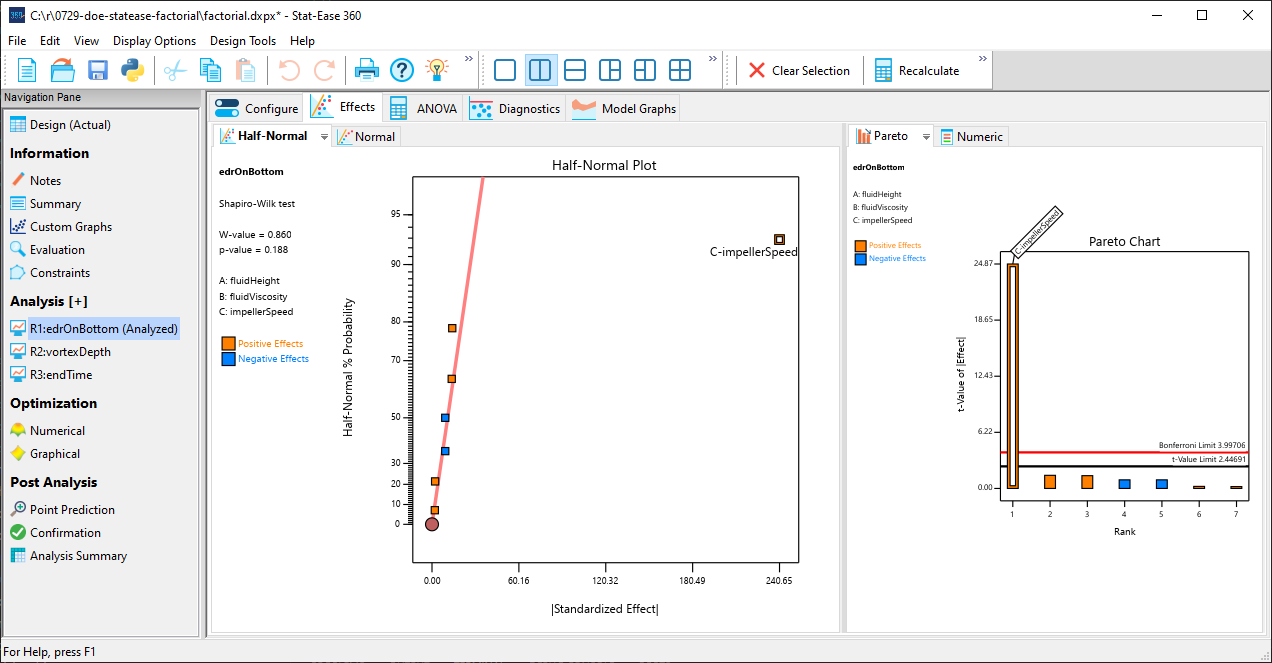Select R2:vortexDepth response
The width and height of the screenshot is (1272, 663).
point(60,352)
